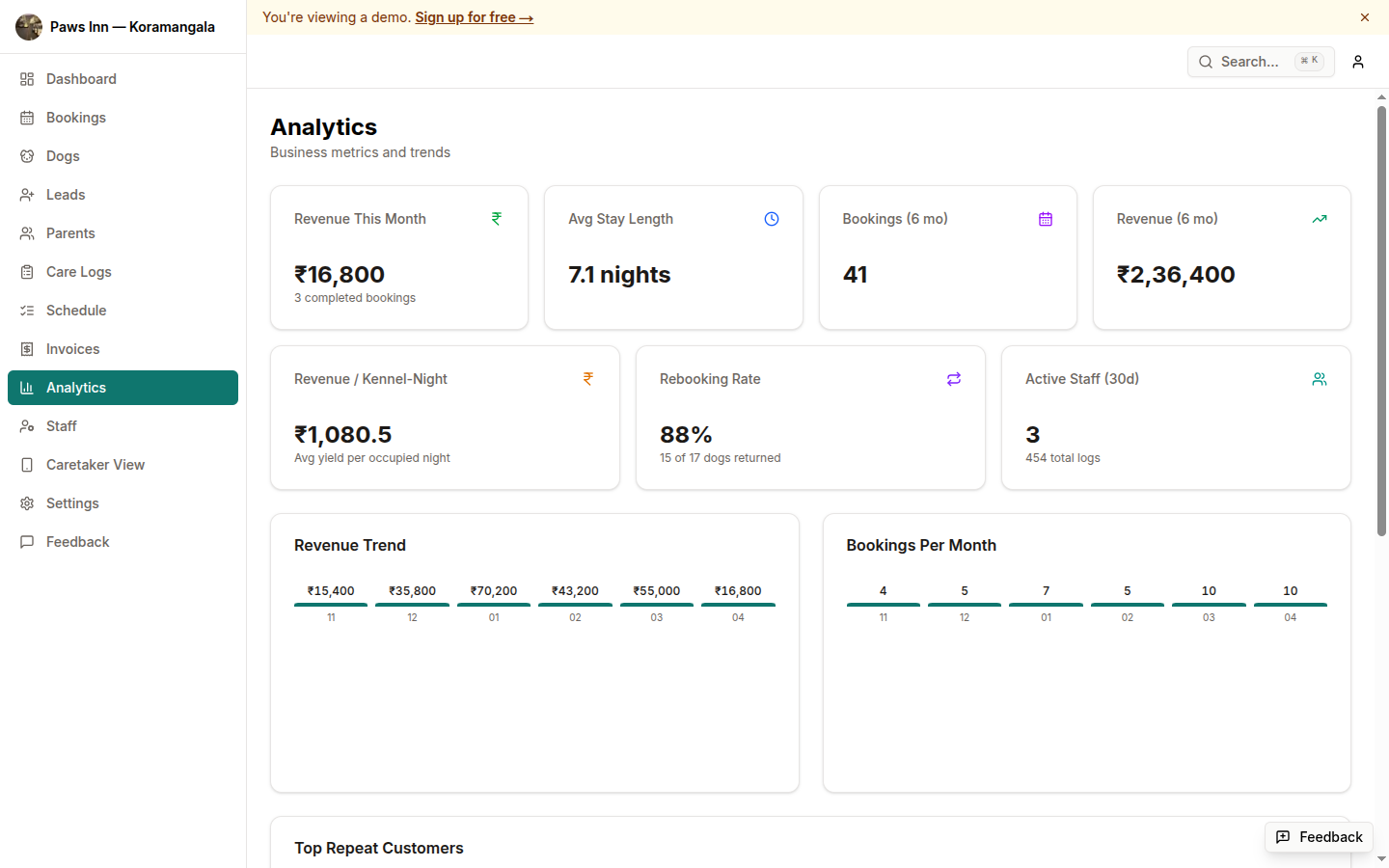Click the Leads icon in the sidebar

click(27, 194)
